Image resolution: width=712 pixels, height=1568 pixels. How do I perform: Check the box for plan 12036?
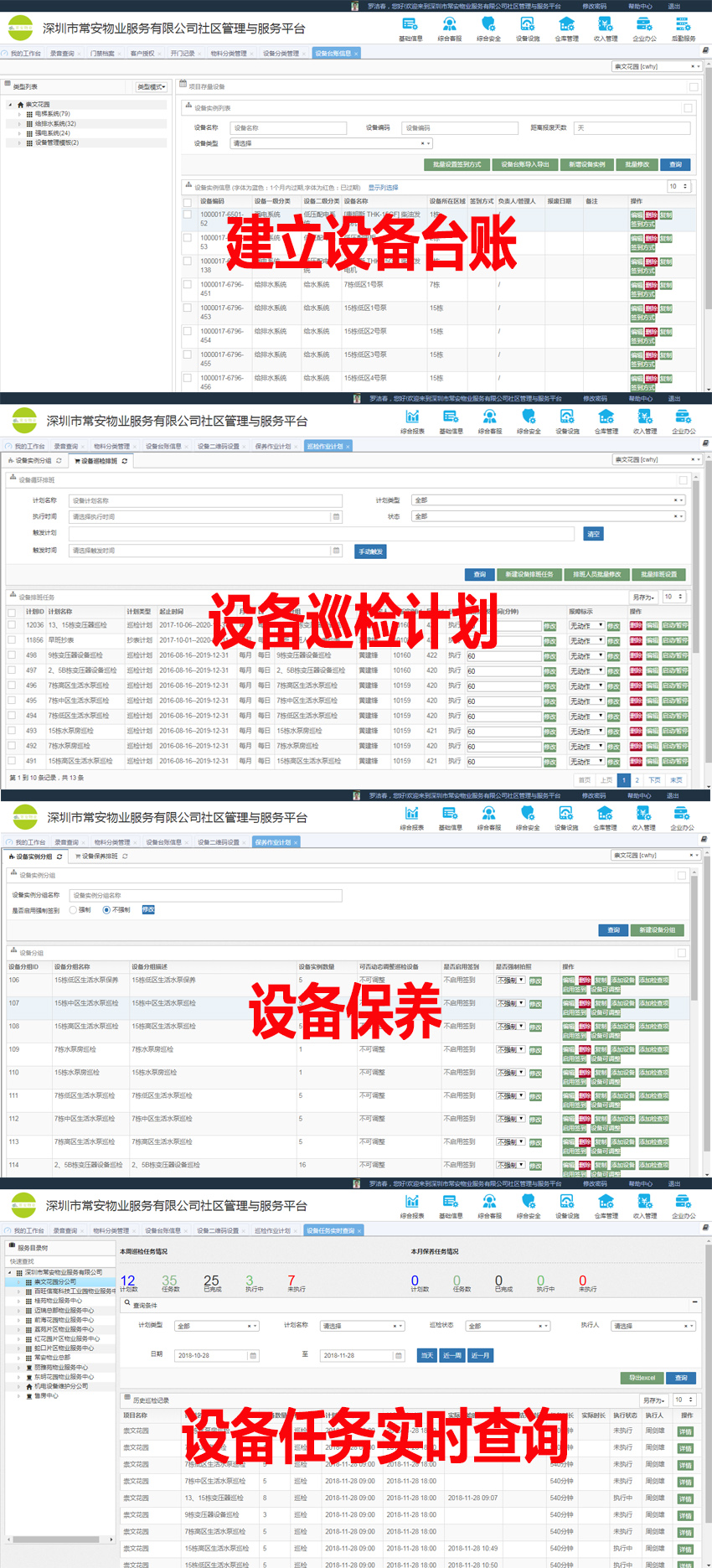(12, 625)
